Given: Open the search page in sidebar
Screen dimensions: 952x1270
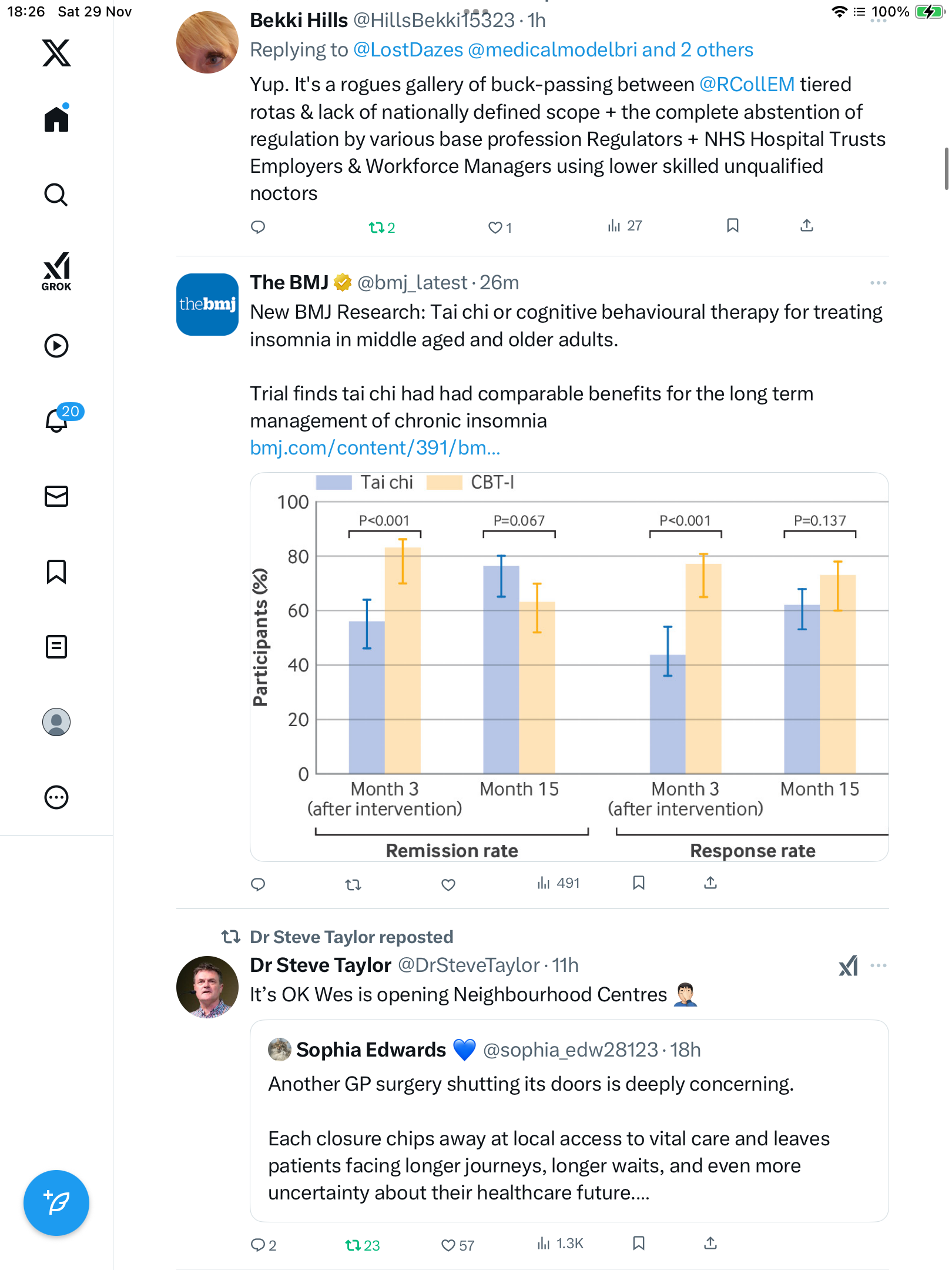Looking at the screenshot, I should [56, 195].
